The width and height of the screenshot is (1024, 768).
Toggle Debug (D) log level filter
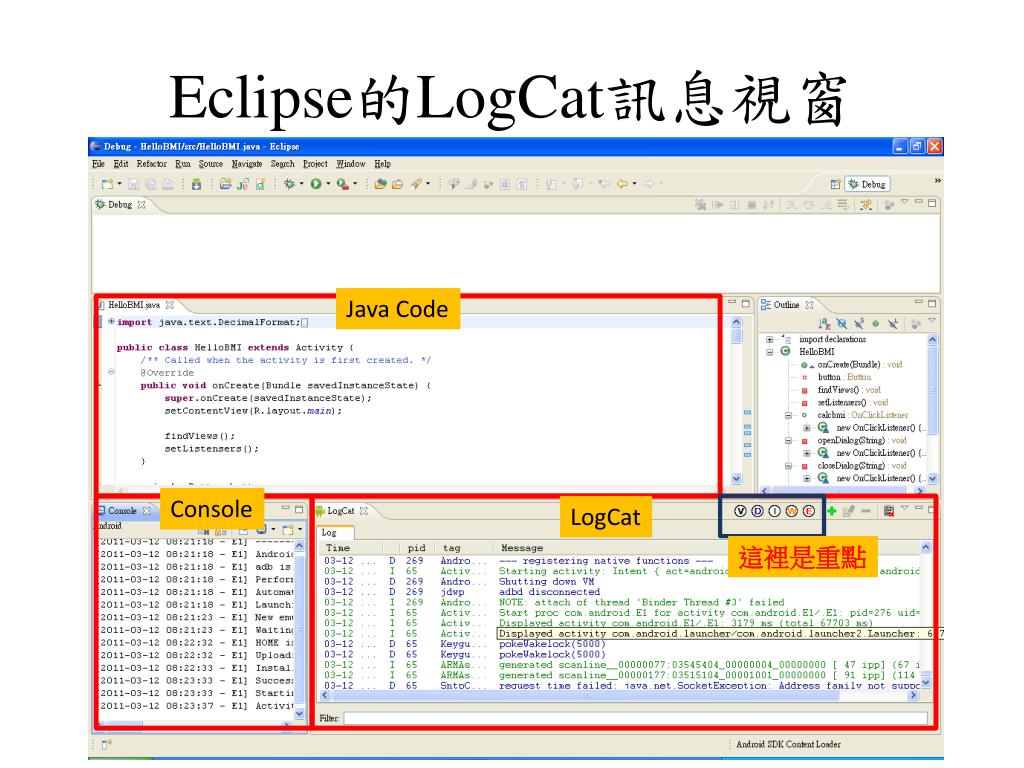click(x=757, y=511)
